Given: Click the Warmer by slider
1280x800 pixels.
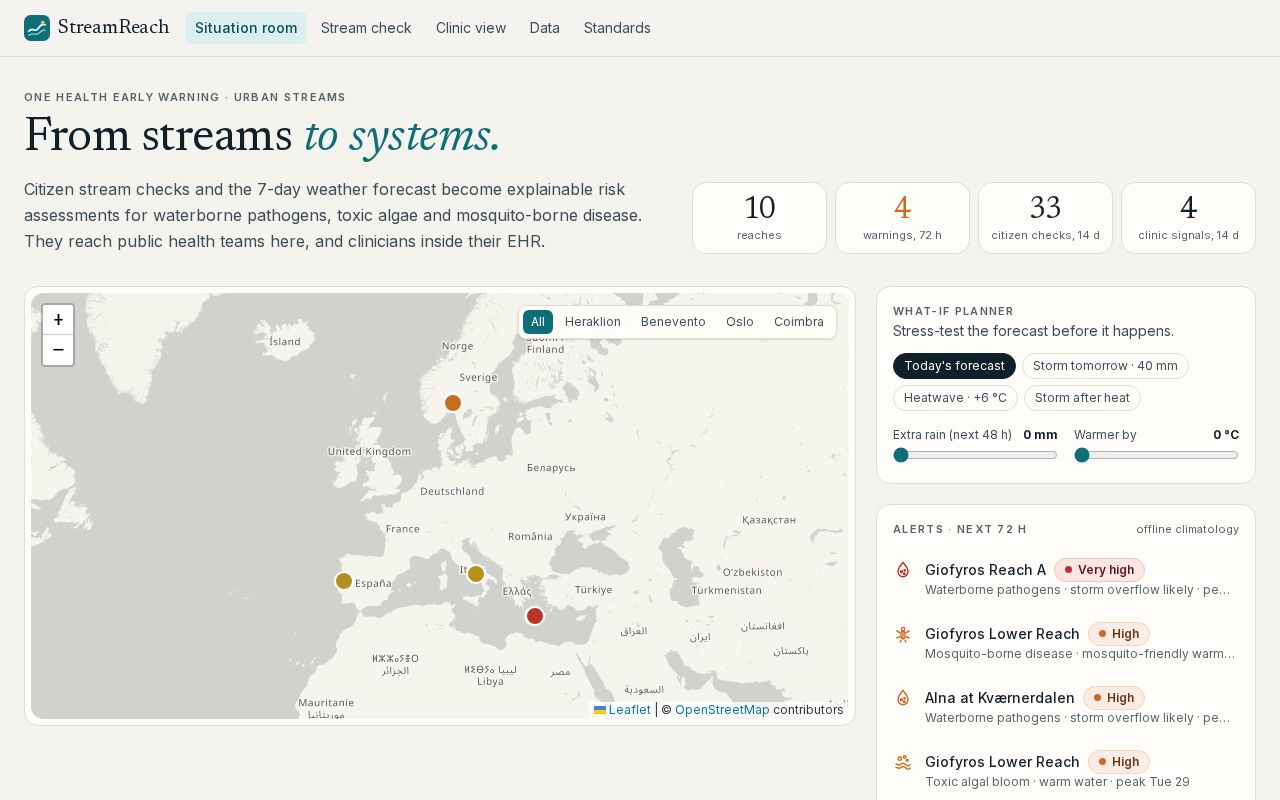Looking at the screenshot, I should pyautogui.click(x=1156, y=455).
